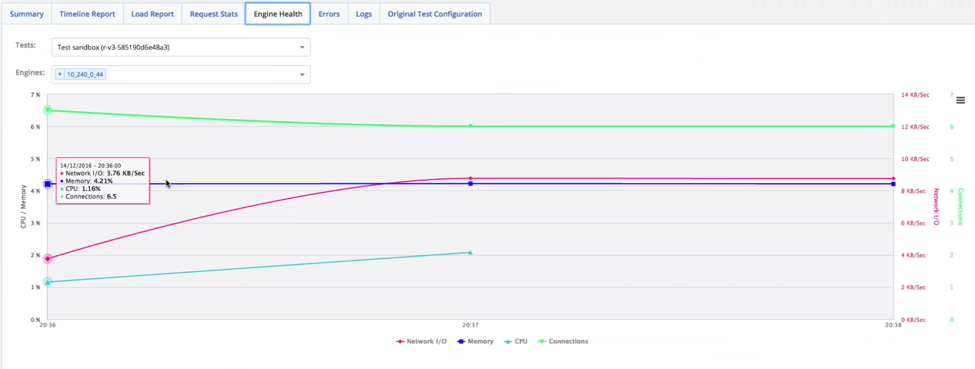Toggle Memory series visibility in legend

(x=475, y=341)
